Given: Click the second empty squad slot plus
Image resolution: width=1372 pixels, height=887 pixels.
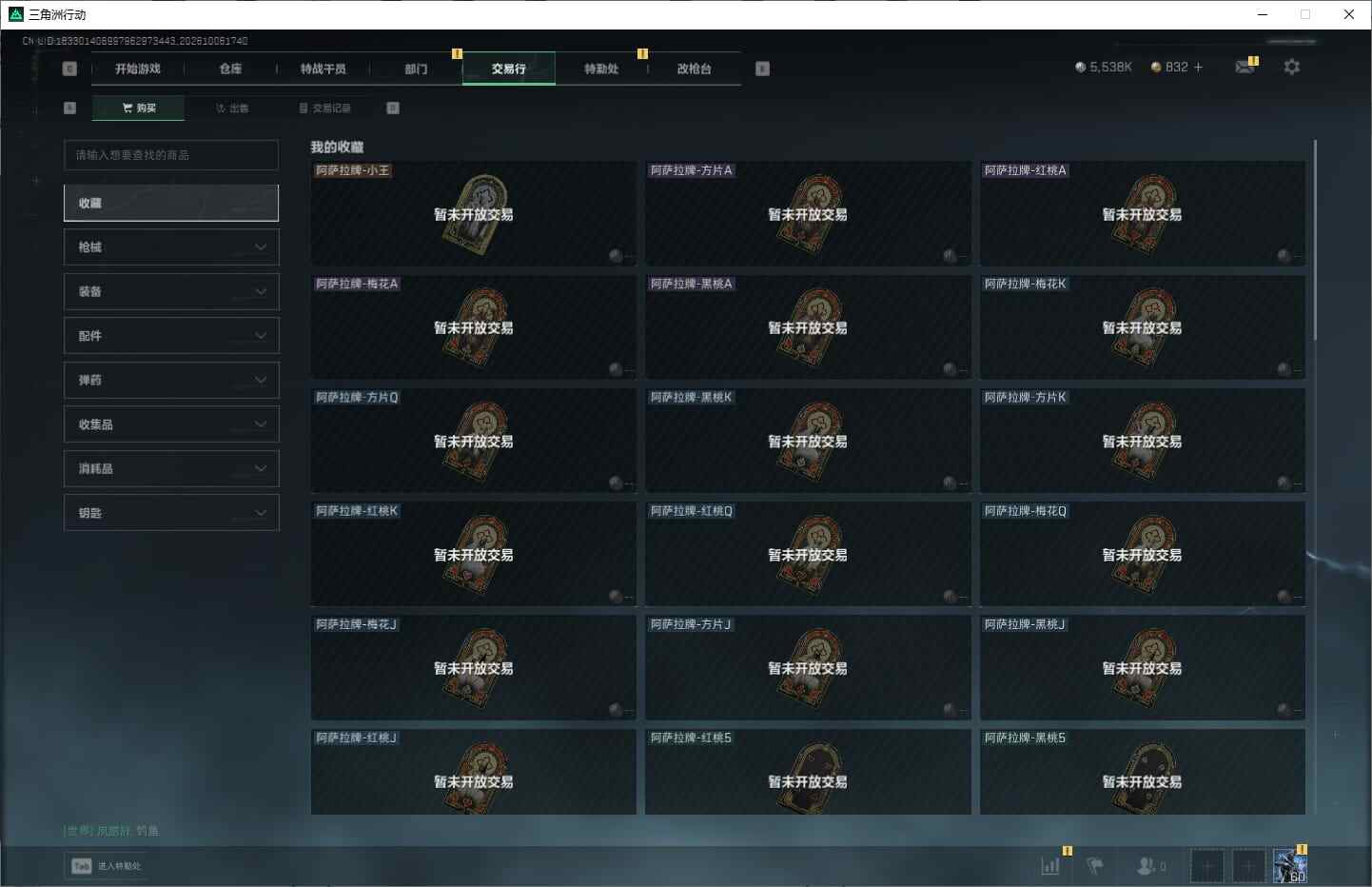Looking at the screenshot, I should point(1248,866).
